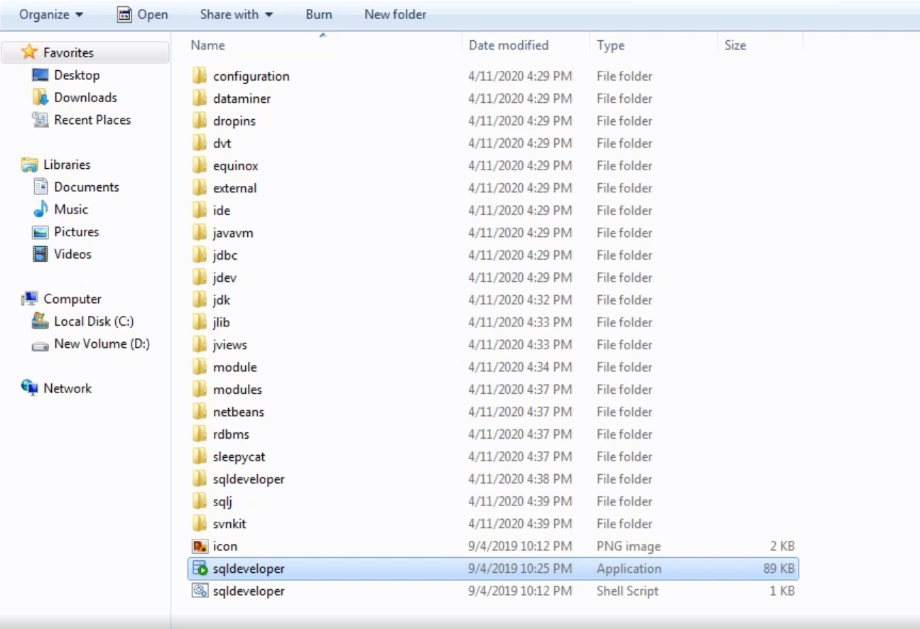Click the Open toolbar button
Screen dimensions: 920x629
point(142,14)
